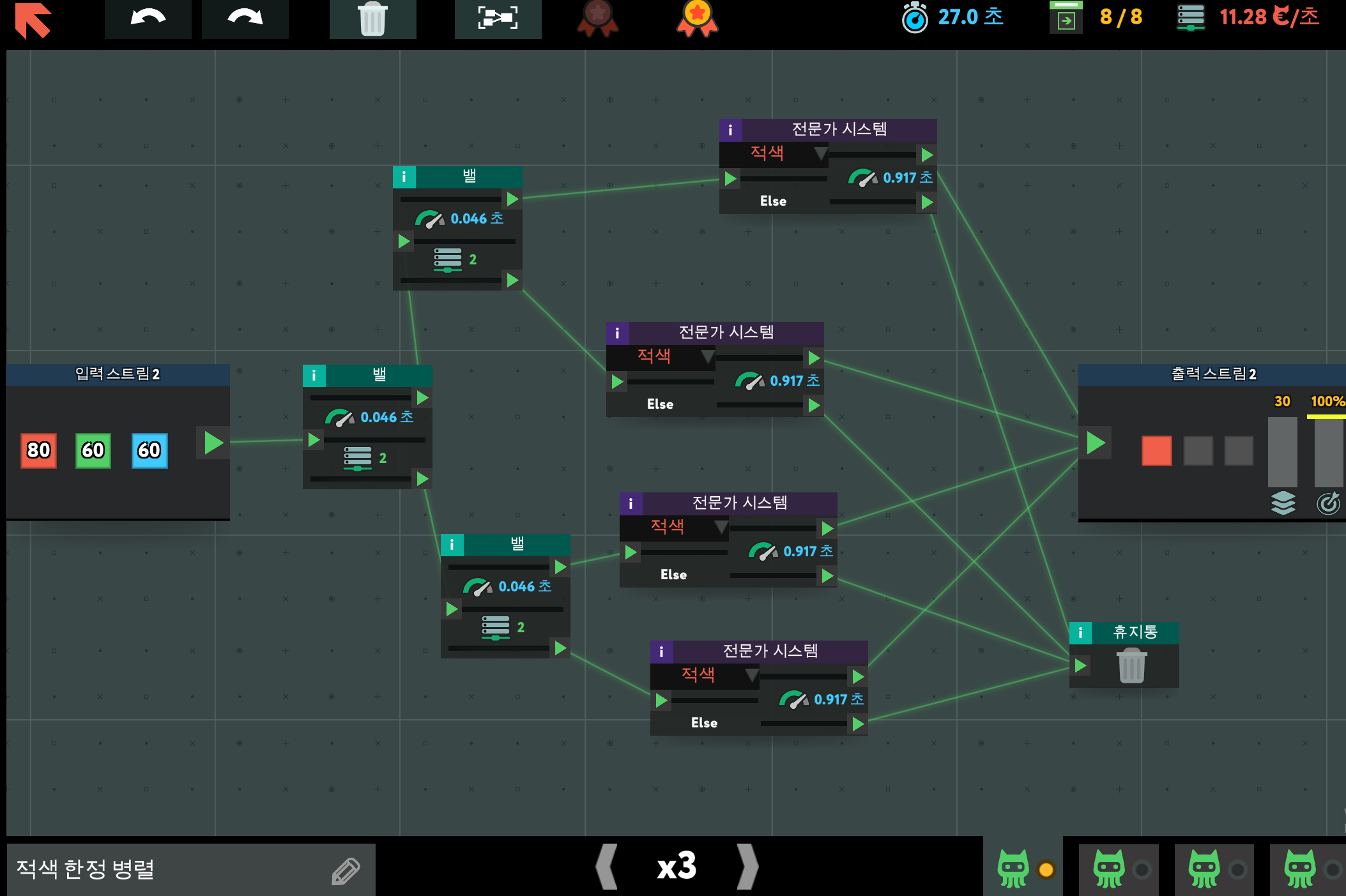This screenshot has height=896, width=1346.
Task: Click the stacked layers icon in 출력 스트림 2
Action: pos(1283,503)
